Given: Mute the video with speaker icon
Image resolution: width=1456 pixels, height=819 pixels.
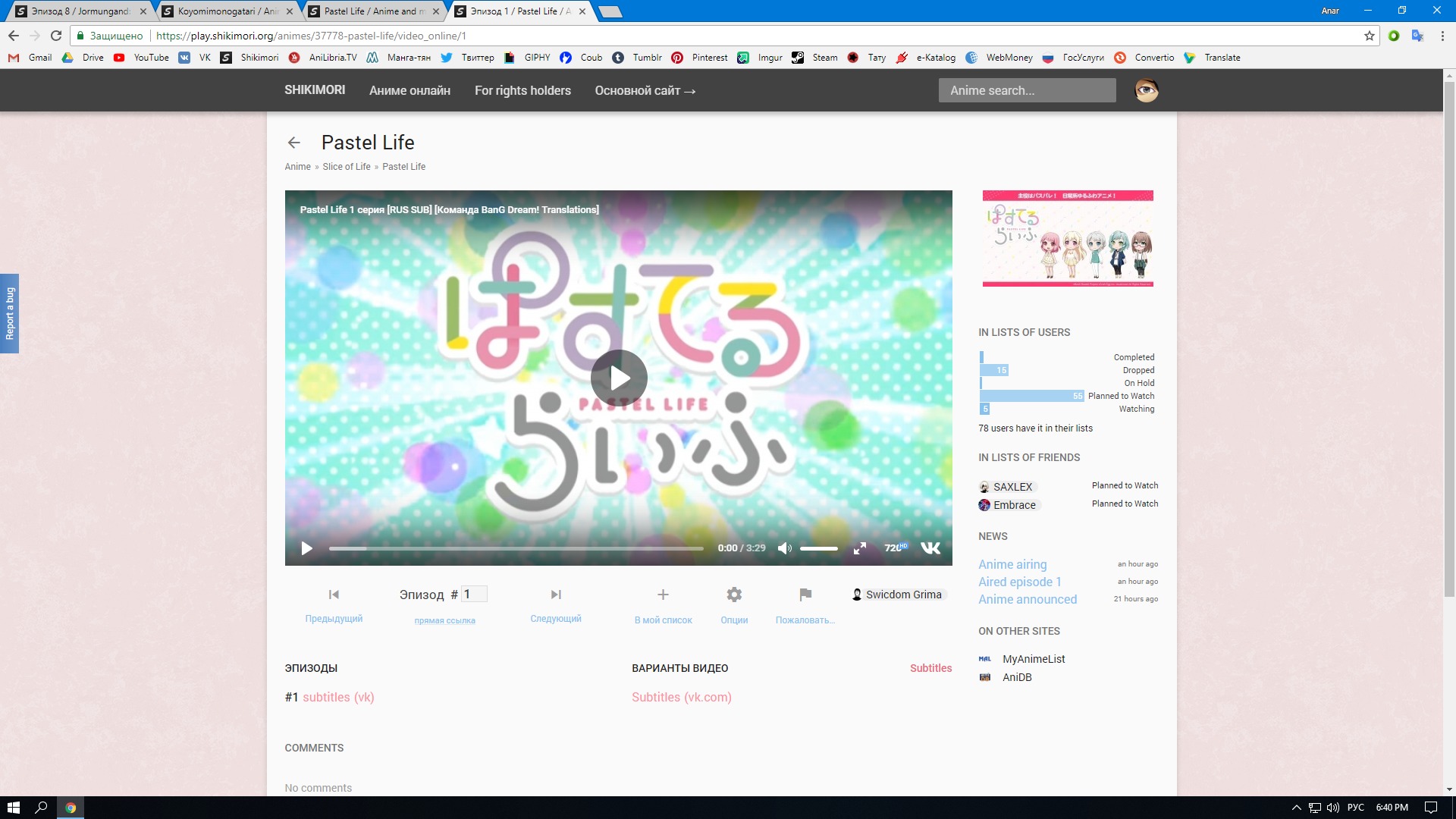Looking at the screenshot, I should 784,548.
